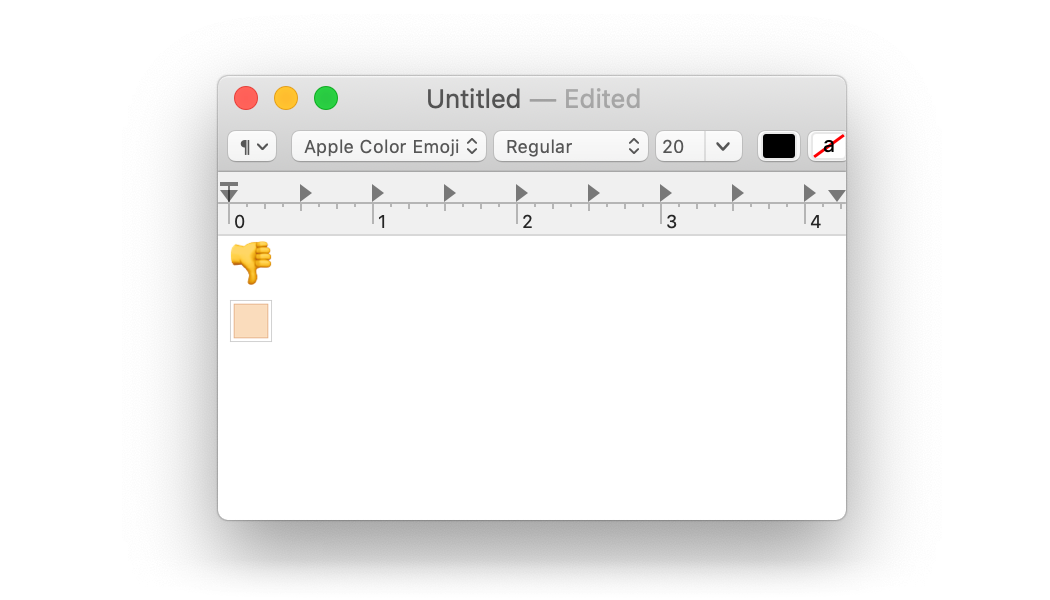Click the first tab stop after 0
Screen dimensions: 1050x600
pyautogui.click(x=305, y=193)
